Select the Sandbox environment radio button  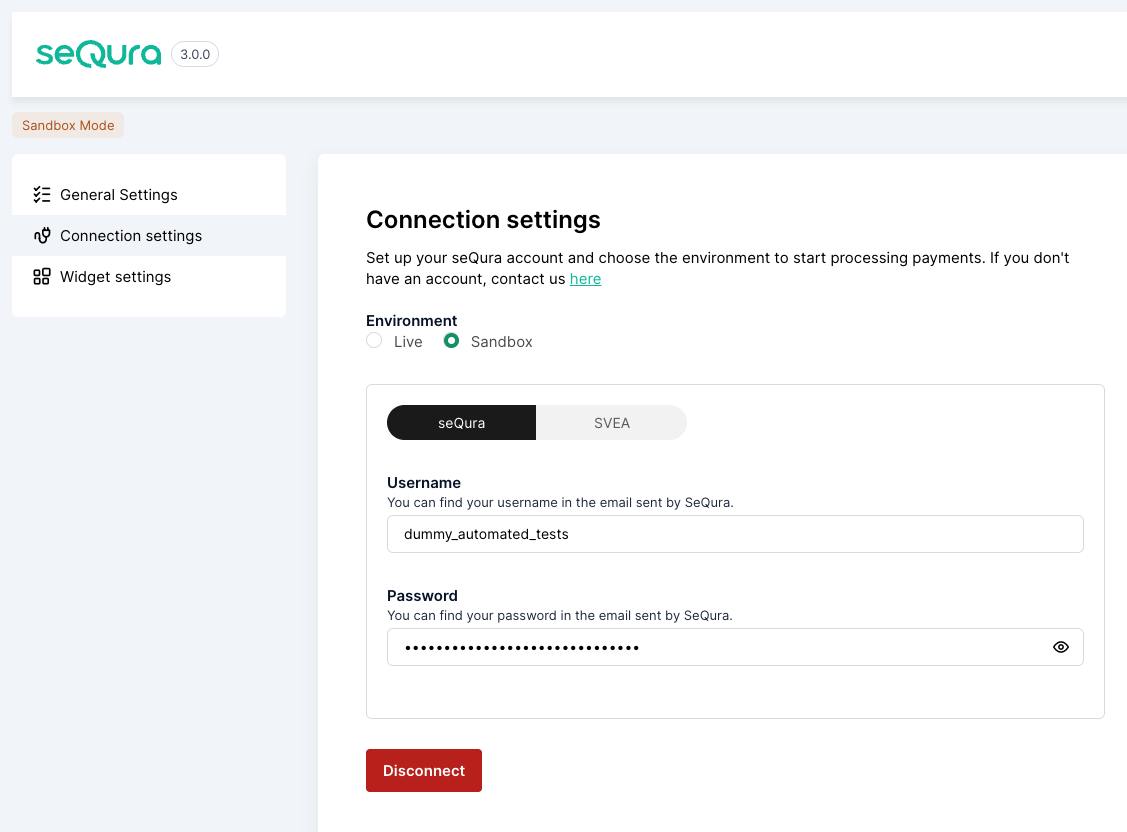pyautogui.click(x=451, y=341)
